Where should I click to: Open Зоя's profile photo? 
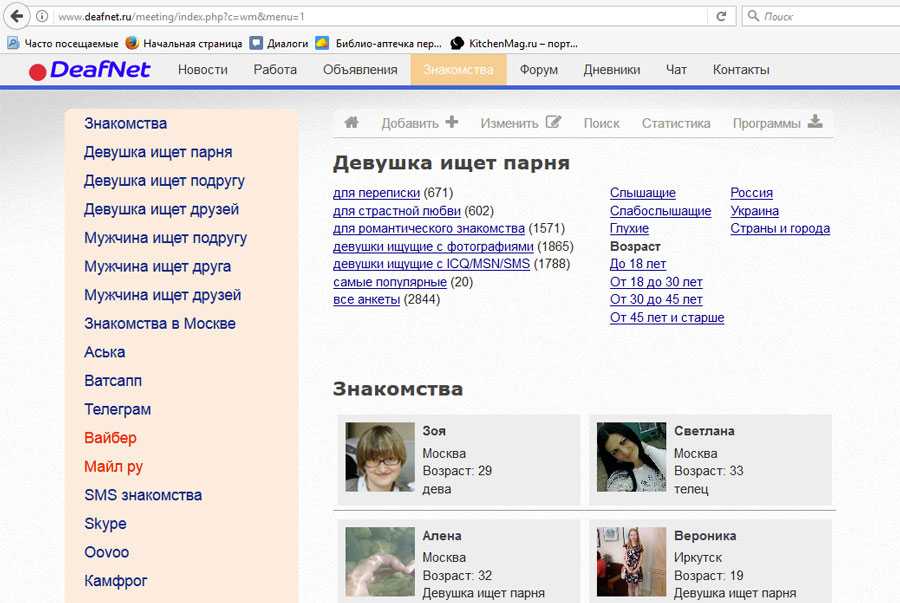pyautogui.click(x=380, y=456)
